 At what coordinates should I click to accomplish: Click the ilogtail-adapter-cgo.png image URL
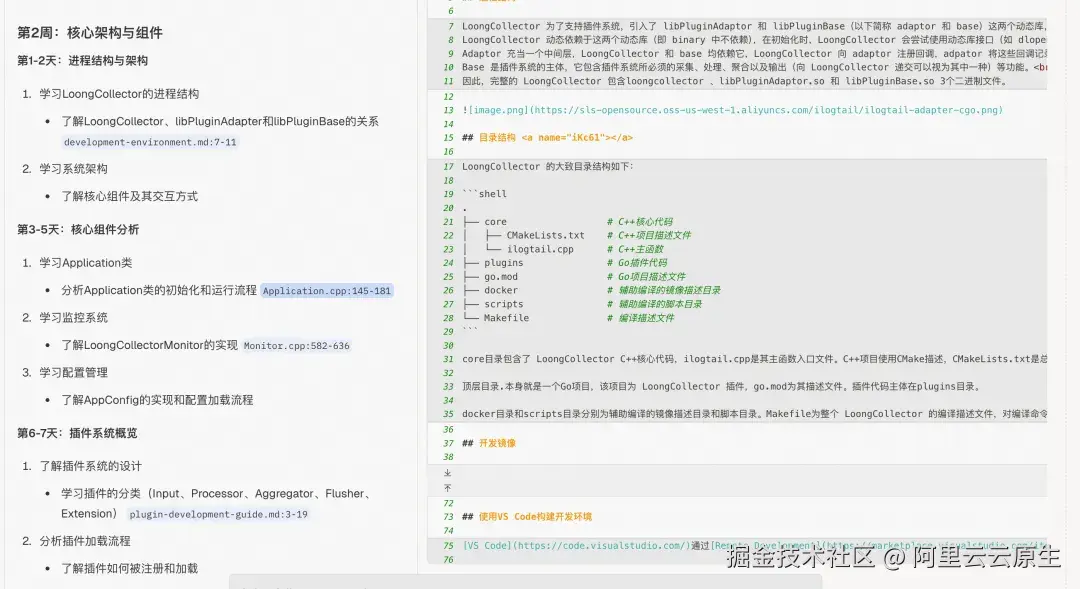(767, 110)
